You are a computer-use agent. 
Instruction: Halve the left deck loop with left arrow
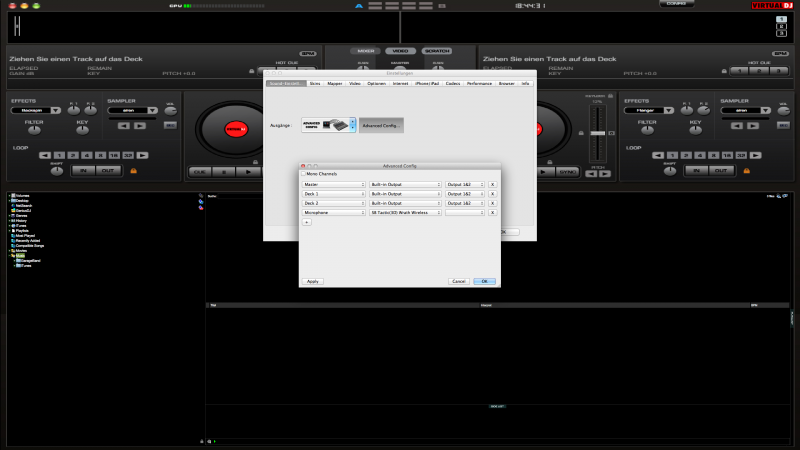point(45,155)
